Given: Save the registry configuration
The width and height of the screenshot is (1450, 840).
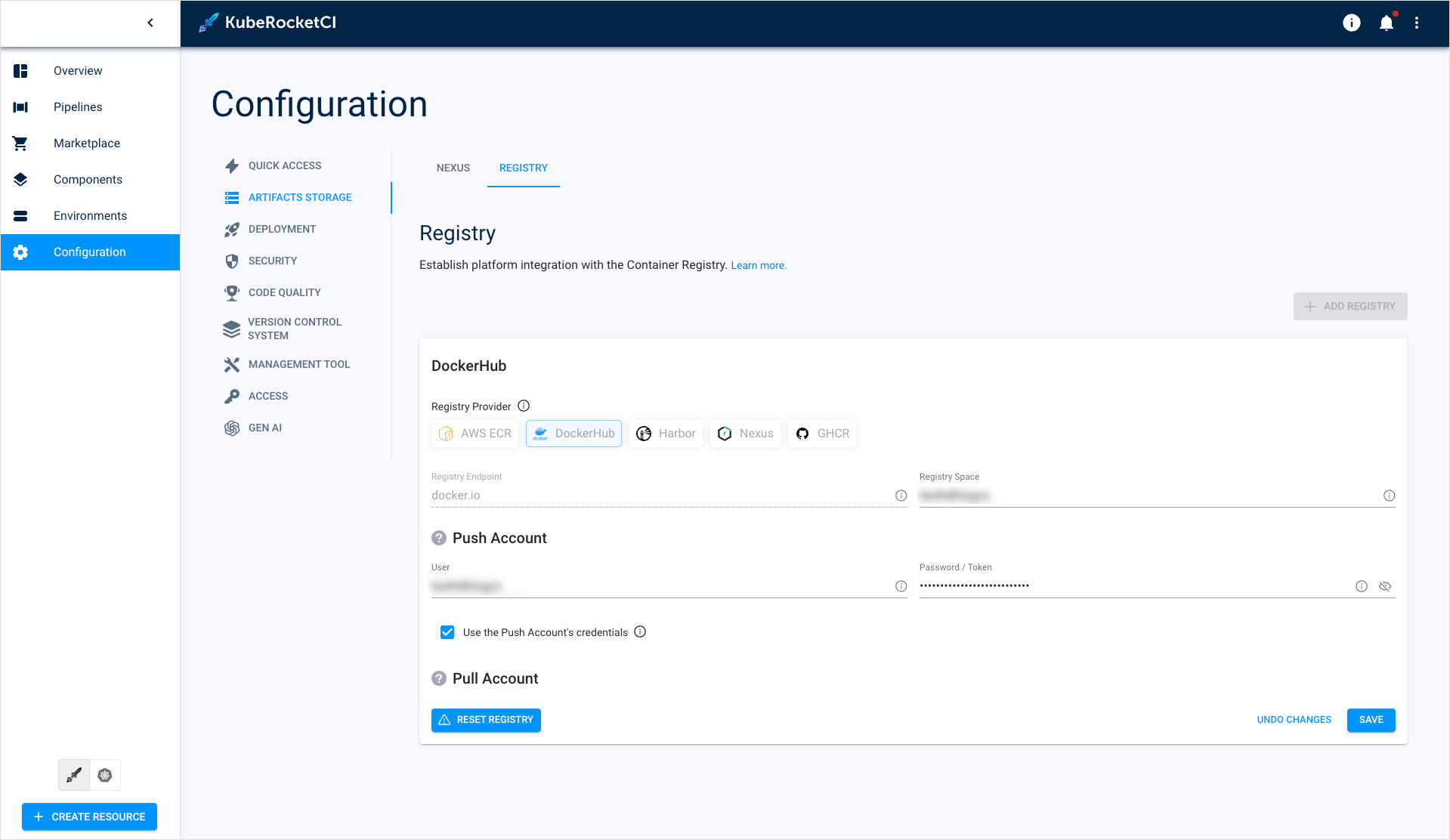Looking at the screenshot, I should point(1371,720).
